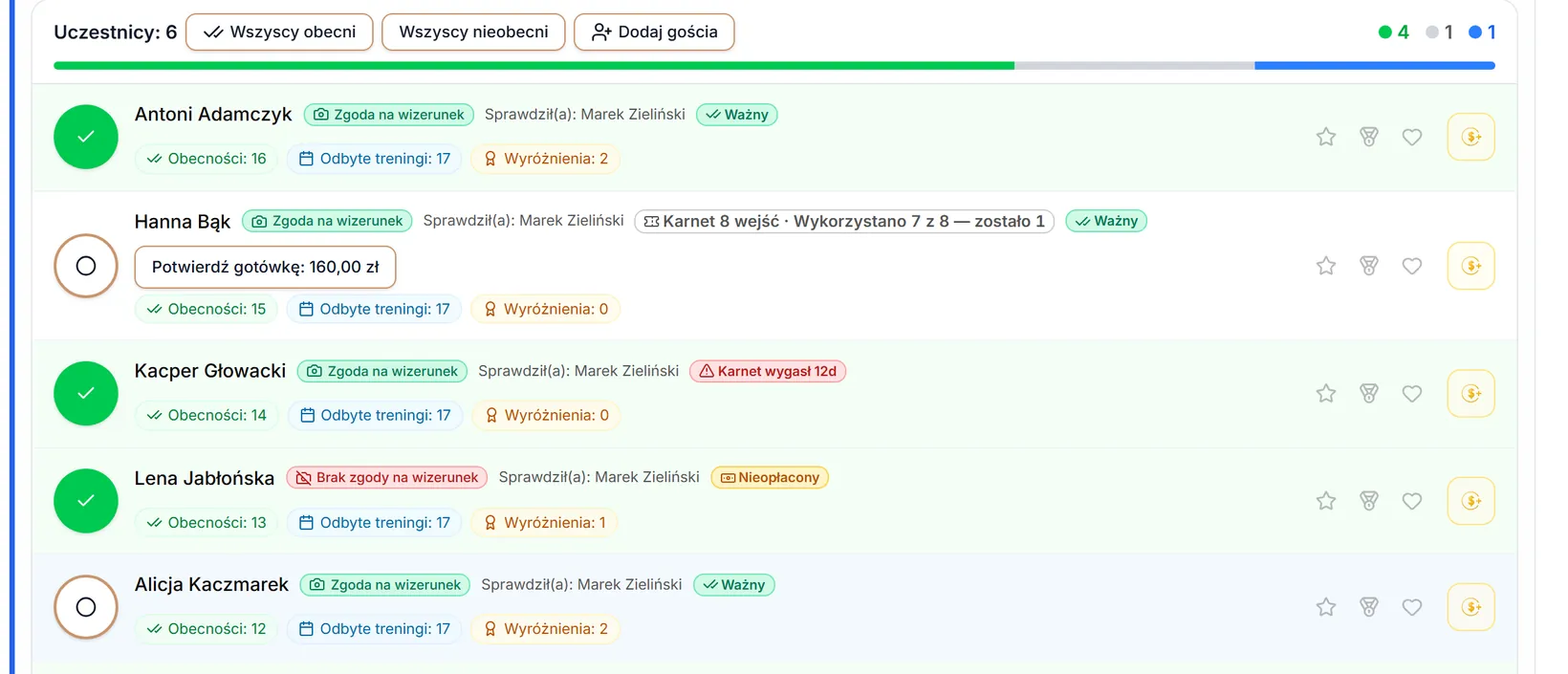Click name 'Alicja Kaczmarek'
The image size is (1568, 674).
211,584
